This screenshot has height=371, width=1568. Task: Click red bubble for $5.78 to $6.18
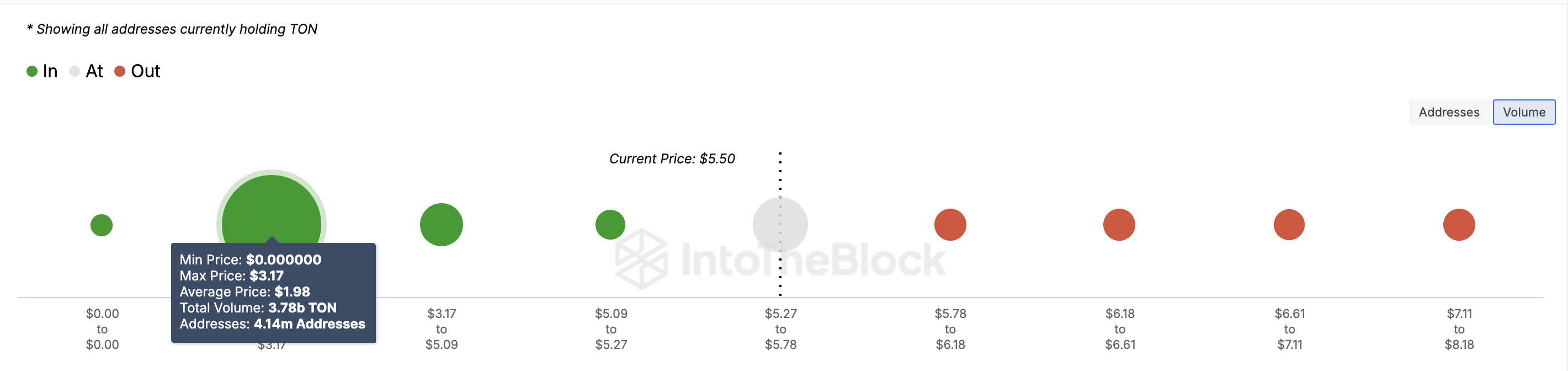pyautogui.click(x=949, y=225)
